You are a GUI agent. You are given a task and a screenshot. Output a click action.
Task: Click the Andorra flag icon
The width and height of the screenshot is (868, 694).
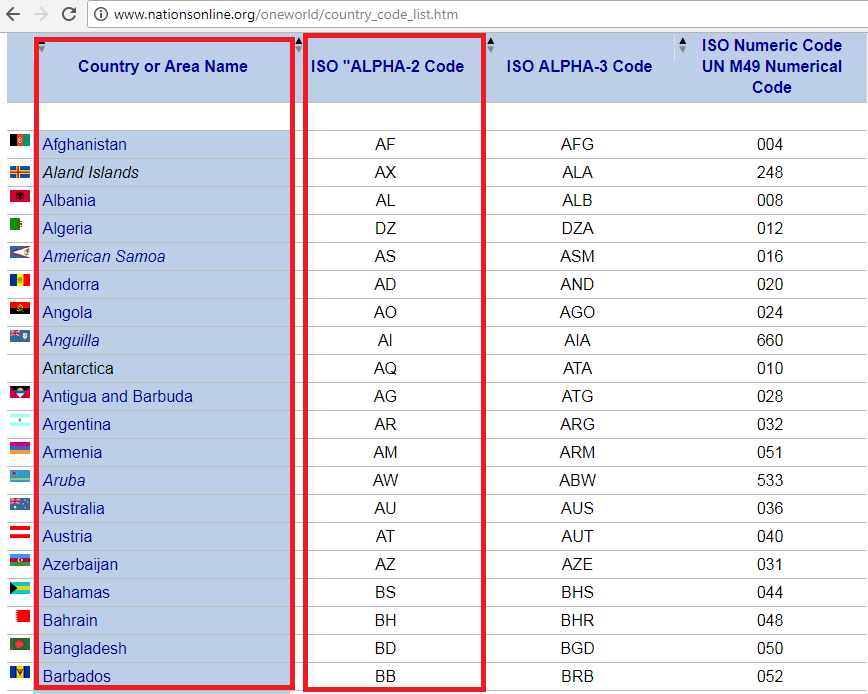pos(20,281)
